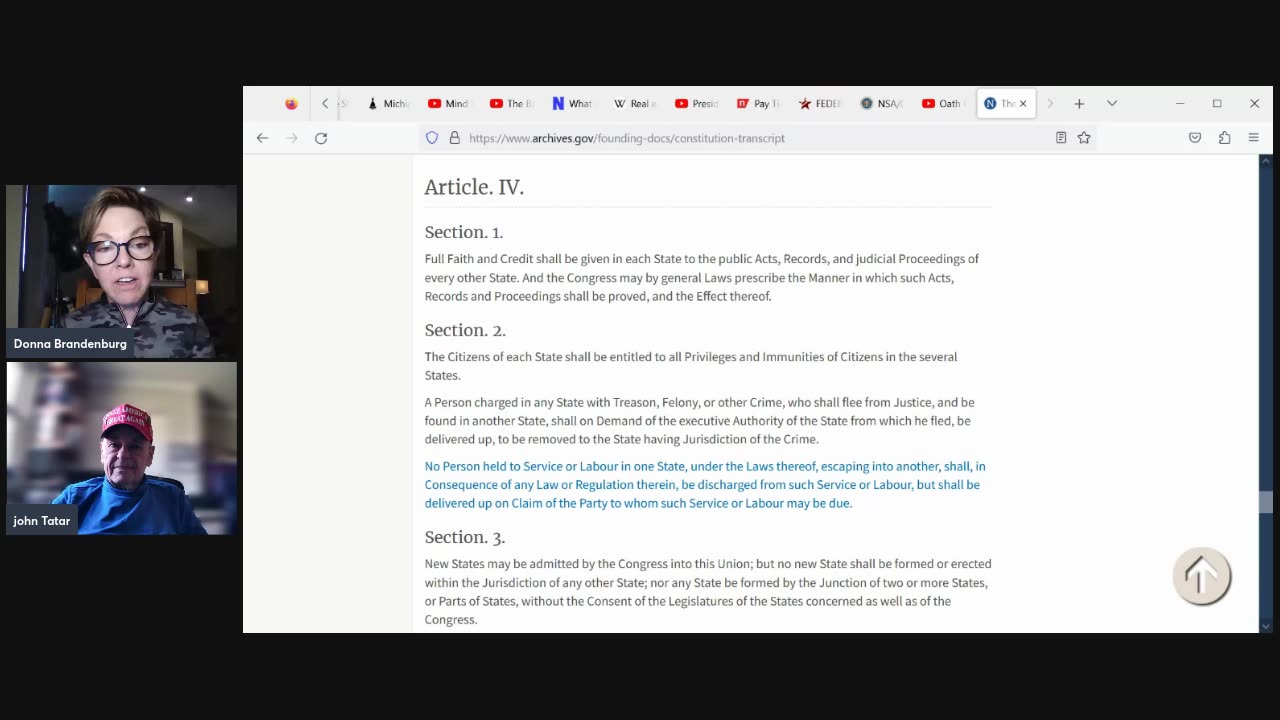Switch to the Oath YouTube tab
Image resolution: width=1280 pixels, height=720 pixels.
(x=943, y=103)
